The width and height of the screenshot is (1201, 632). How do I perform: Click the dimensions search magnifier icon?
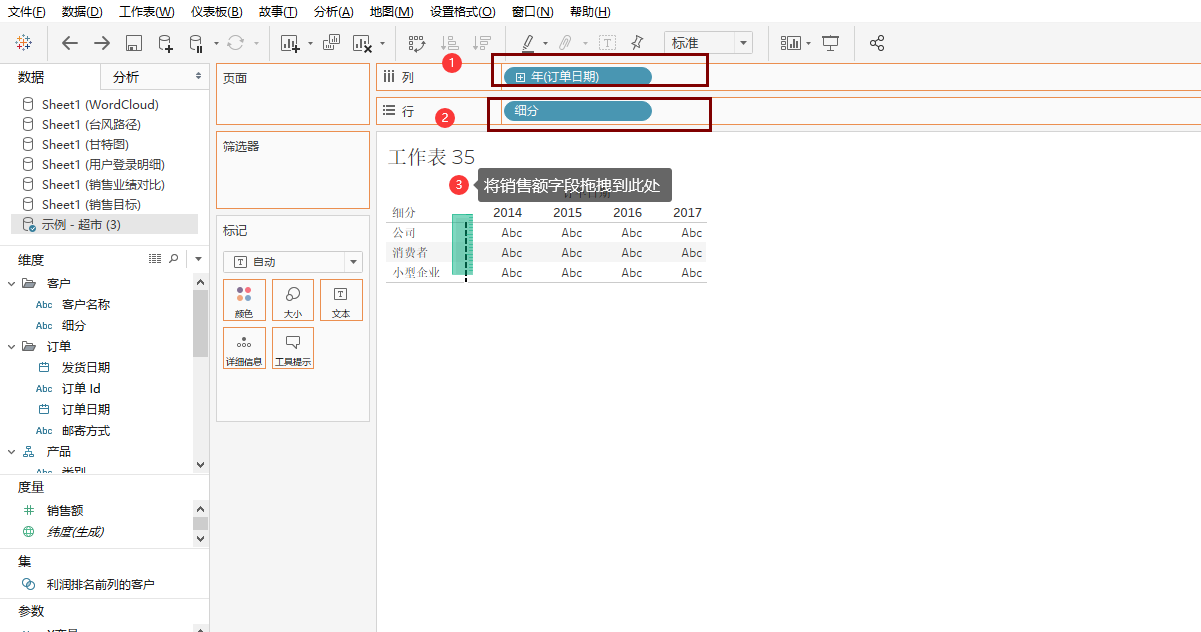(x=174, y=259)
